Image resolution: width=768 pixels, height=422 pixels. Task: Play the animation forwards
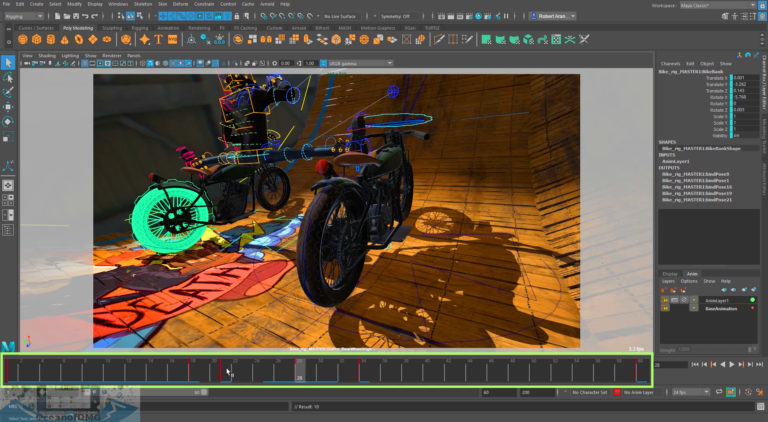tap(732, 364)
